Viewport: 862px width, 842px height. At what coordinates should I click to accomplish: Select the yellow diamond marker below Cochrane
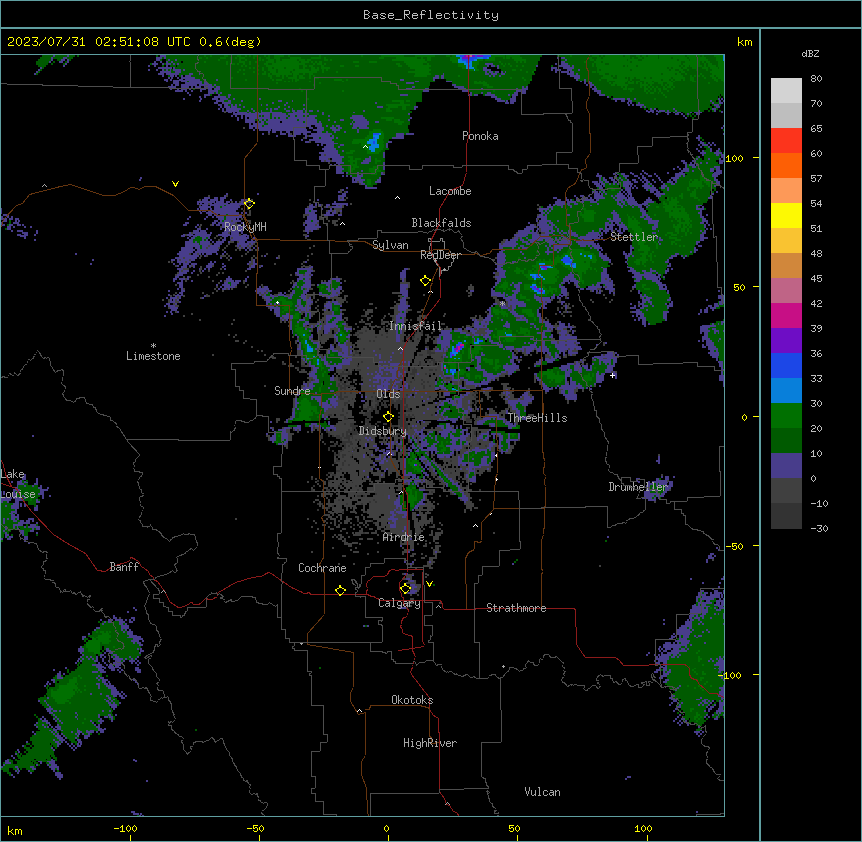pos(340,590)
